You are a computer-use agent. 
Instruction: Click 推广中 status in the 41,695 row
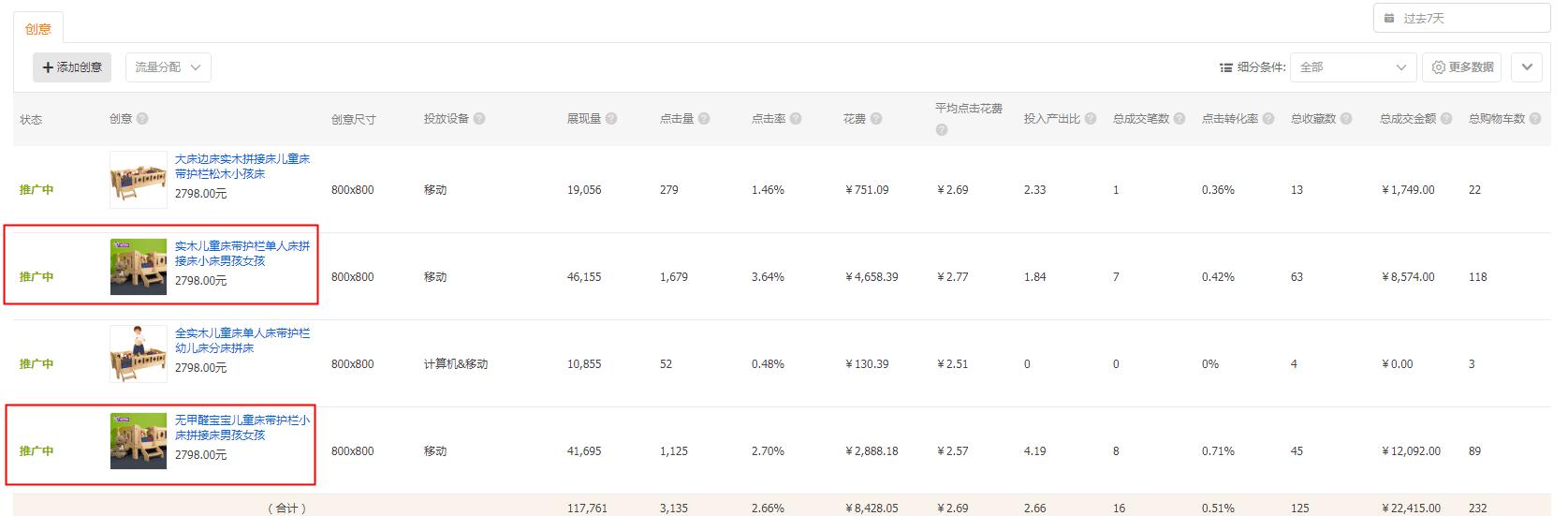pos(37,451)
